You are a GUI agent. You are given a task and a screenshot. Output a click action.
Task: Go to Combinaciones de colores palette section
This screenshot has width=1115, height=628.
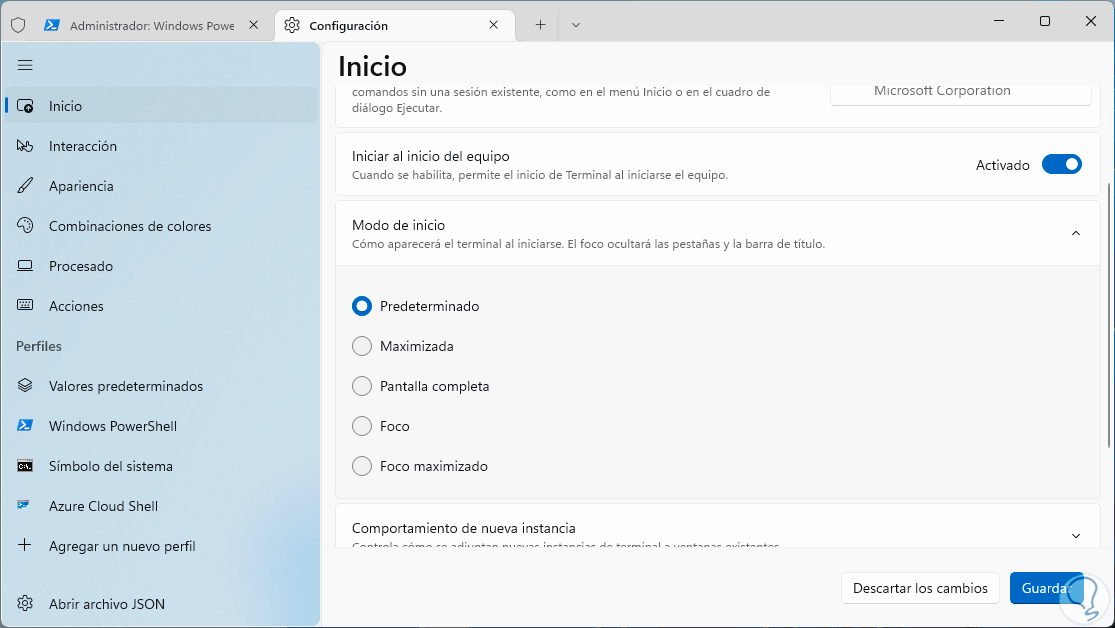129,226
